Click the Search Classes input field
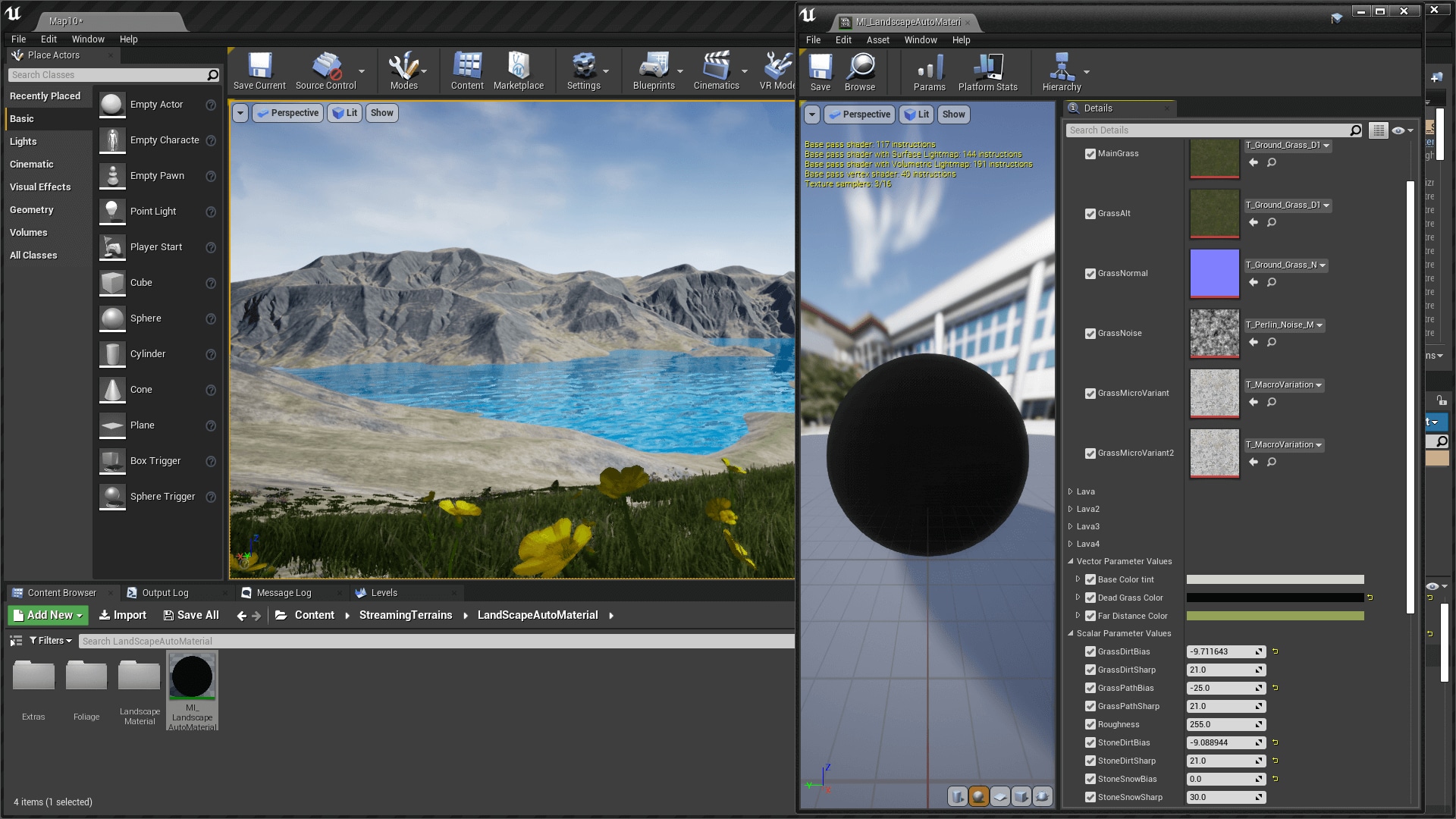 [x=106, y=75]
